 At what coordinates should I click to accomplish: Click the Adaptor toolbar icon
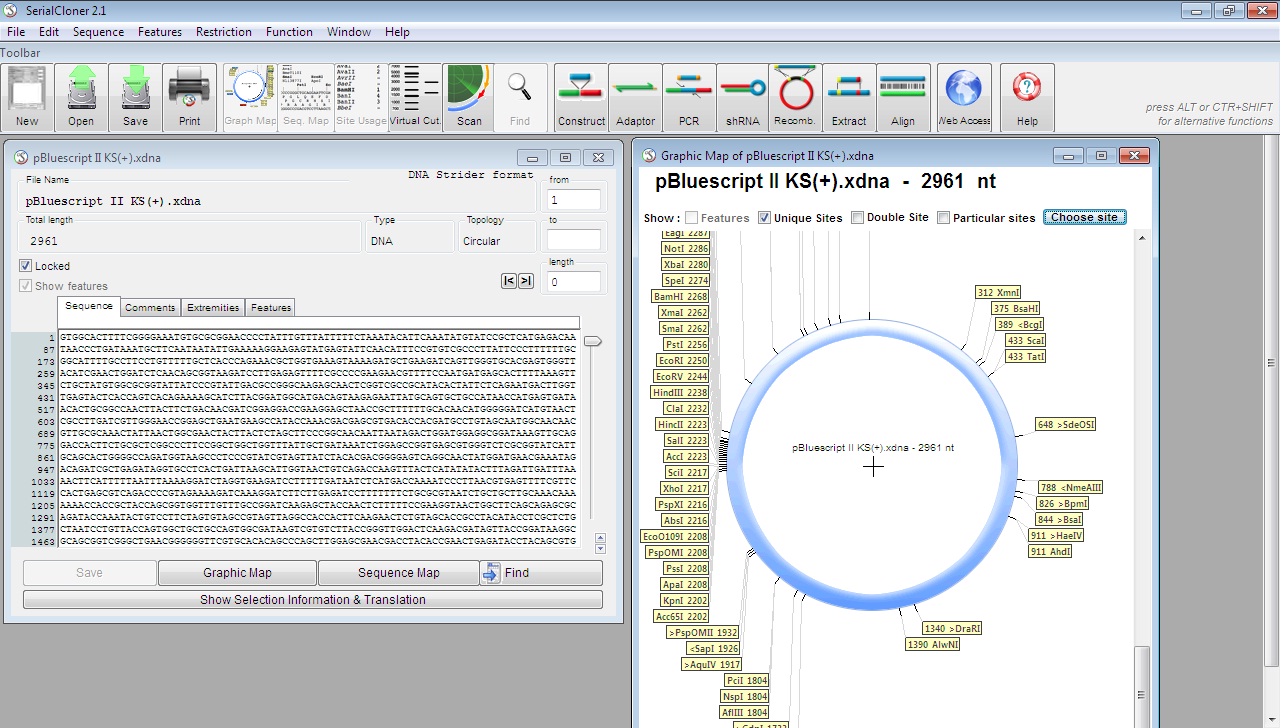point(635,97)
